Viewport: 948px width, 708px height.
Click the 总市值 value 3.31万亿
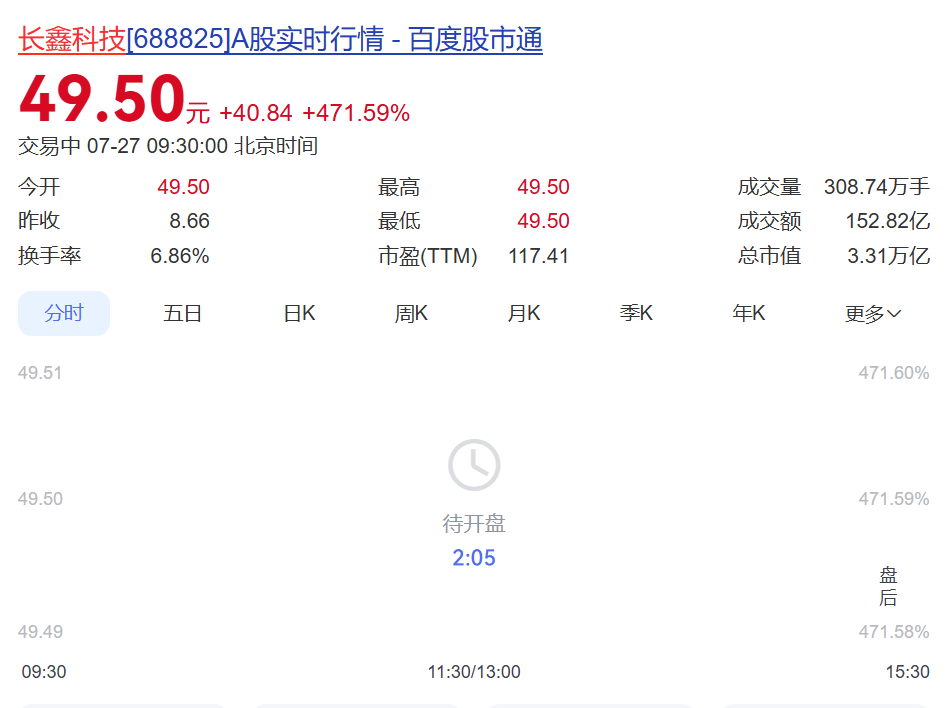[888, 256]
